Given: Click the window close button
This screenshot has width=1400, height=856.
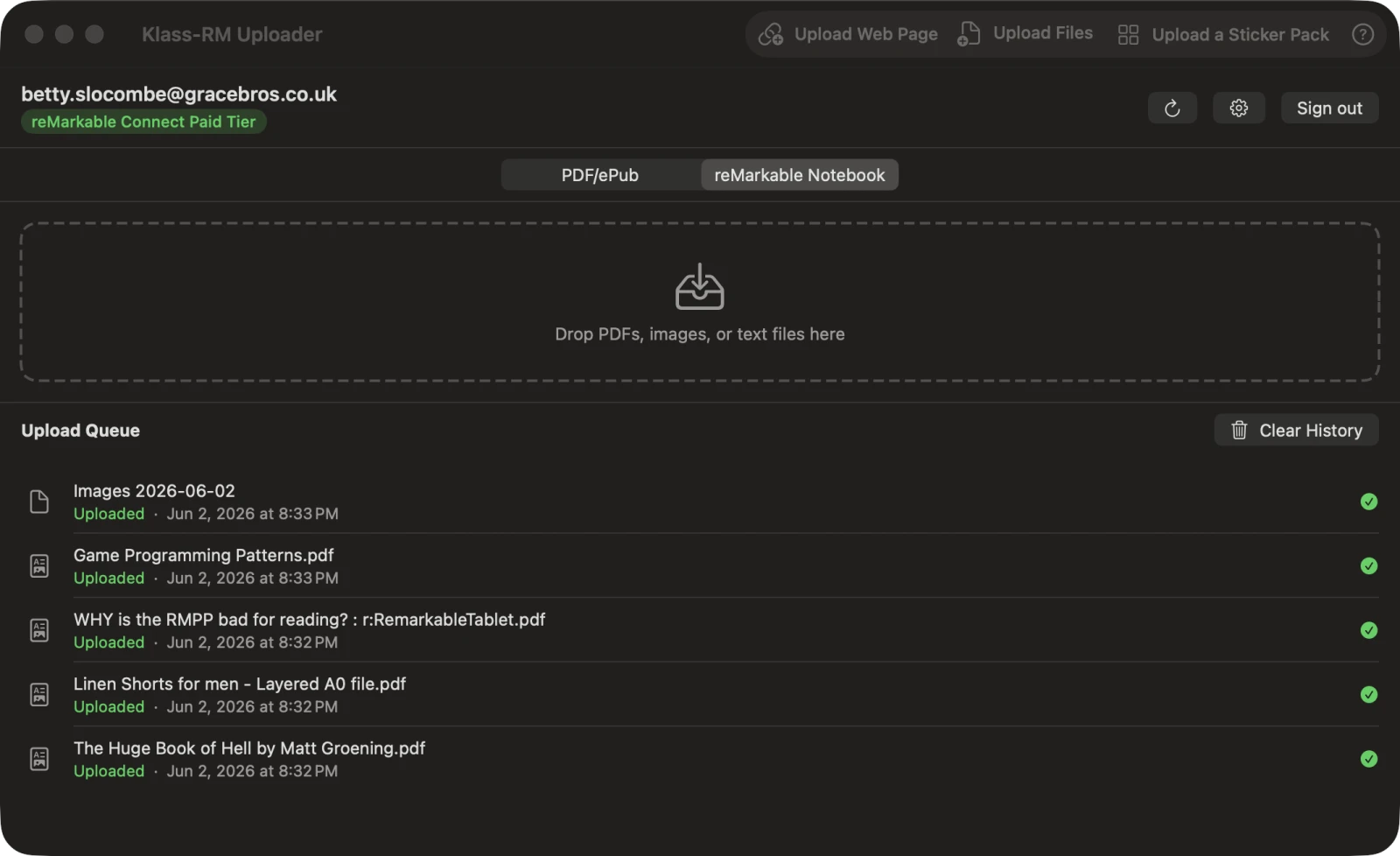Looking at the screenshot, I should (x=34, y=34).
